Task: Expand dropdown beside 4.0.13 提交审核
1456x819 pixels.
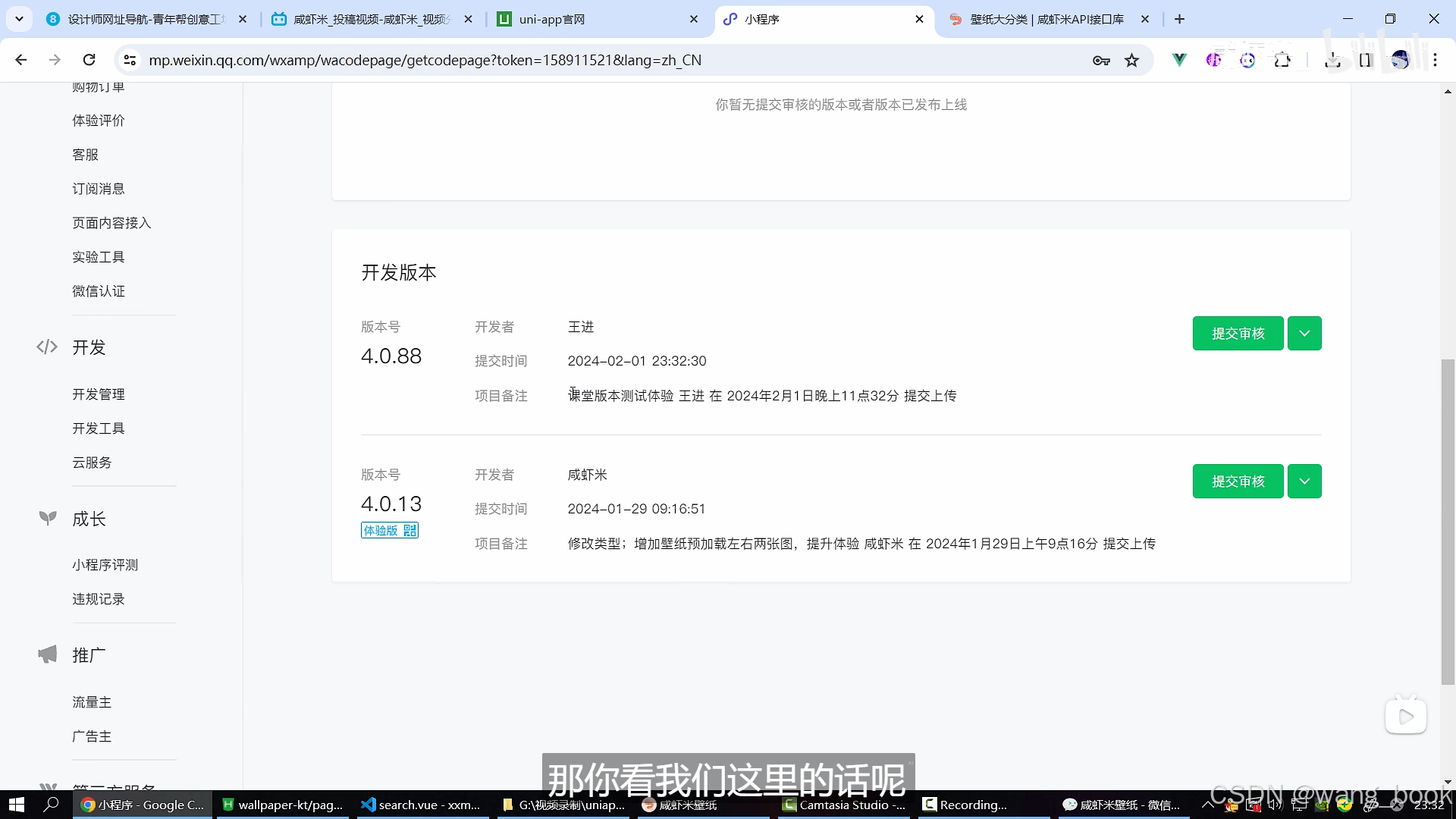Action: coord(1304,482)
